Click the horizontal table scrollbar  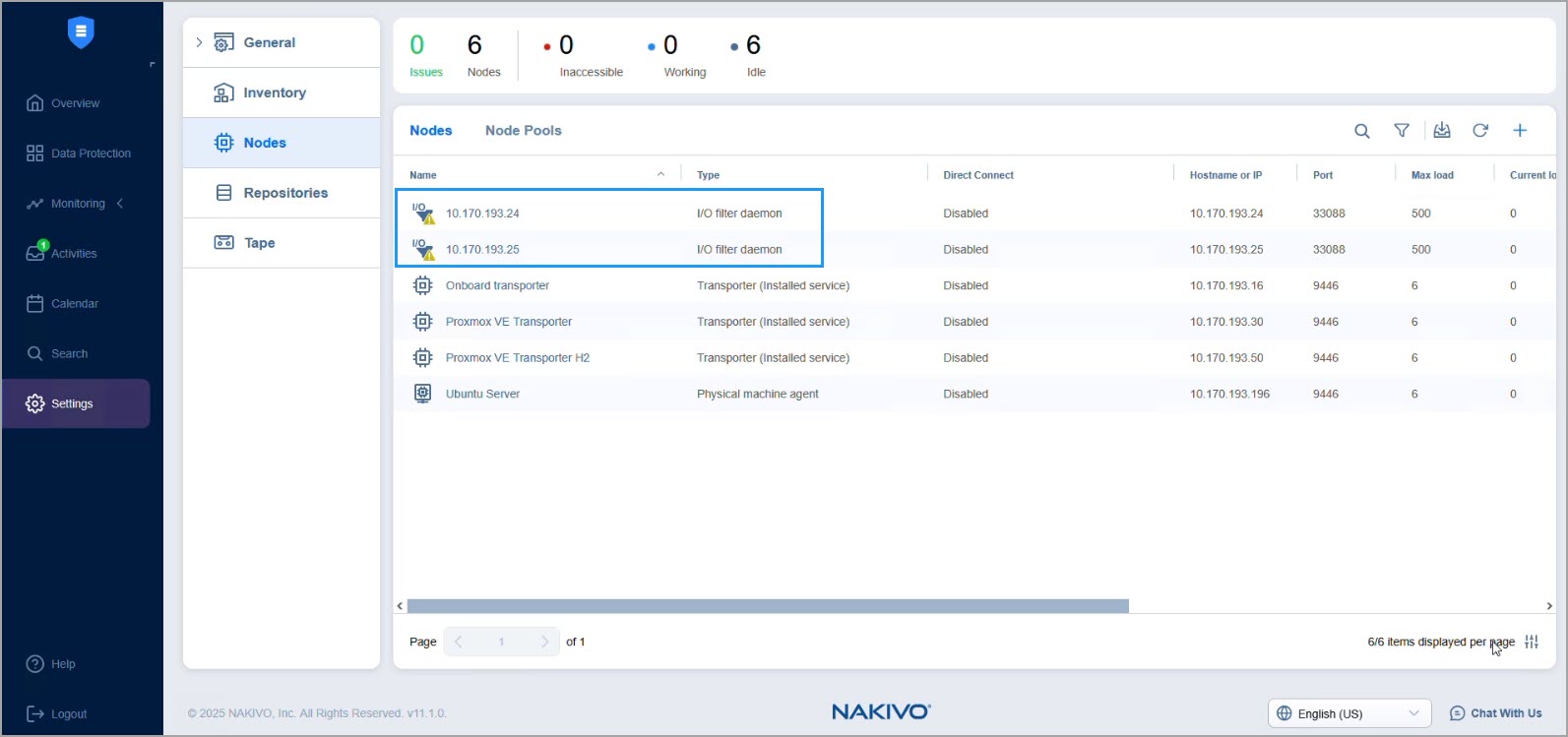768,606
